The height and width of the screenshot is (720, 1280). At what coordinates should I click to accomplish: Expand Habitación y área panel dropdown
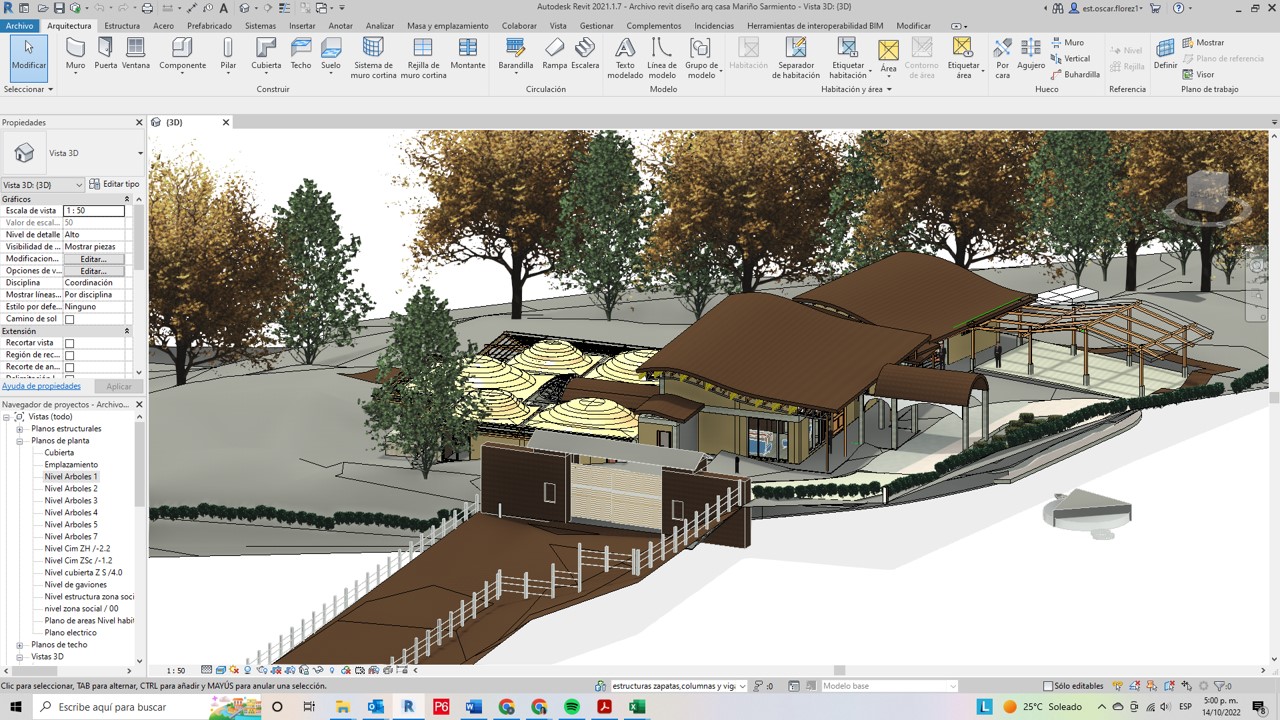pos(855,89)
